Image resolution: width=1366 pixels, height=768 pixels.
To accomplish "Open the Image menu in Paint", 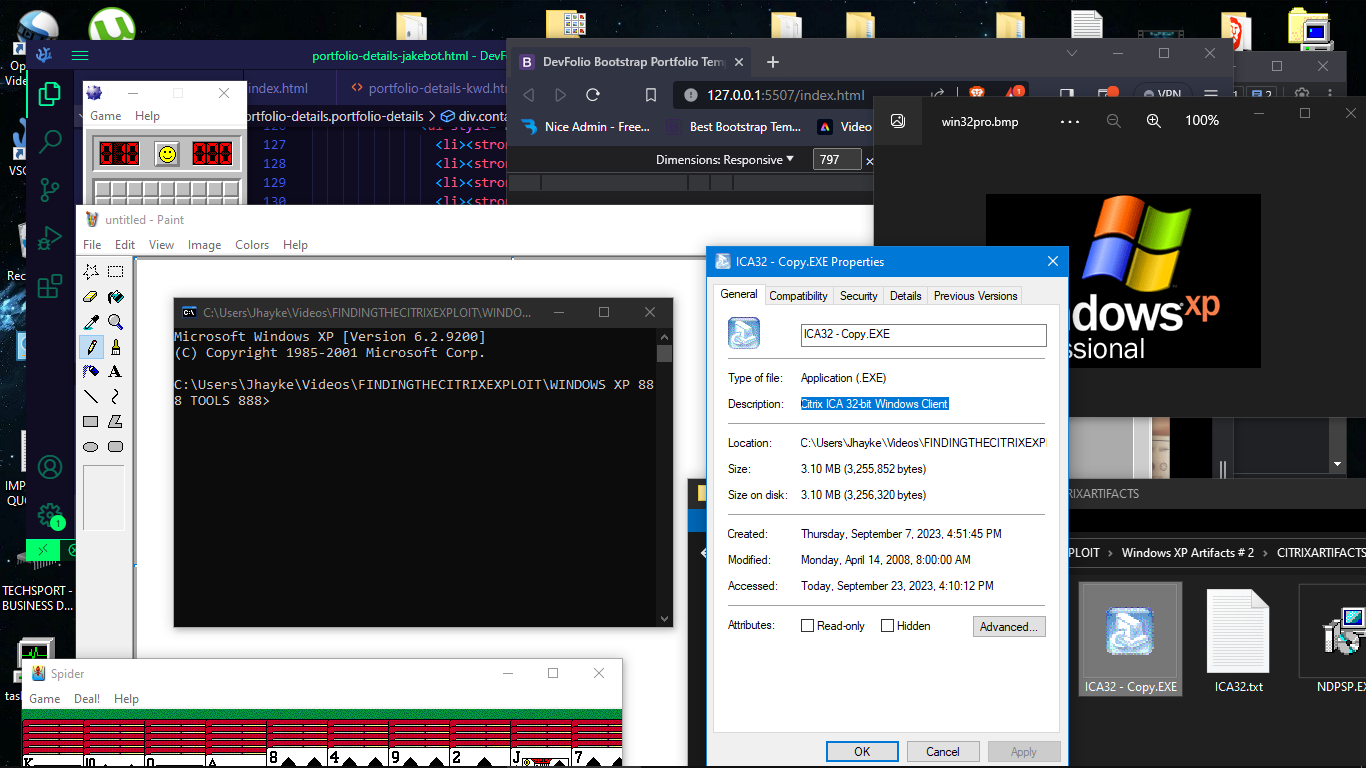I will (x=204, y=245).
